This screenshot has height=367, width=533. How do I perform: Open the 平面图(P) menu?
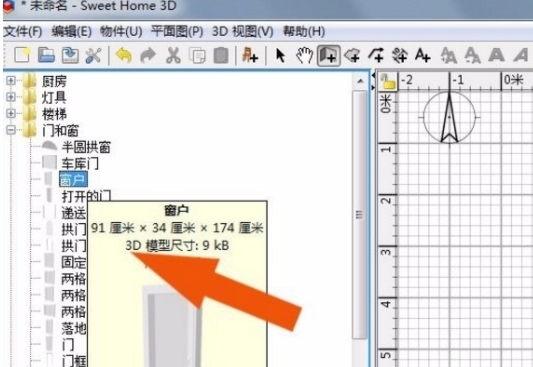[177, 32]
